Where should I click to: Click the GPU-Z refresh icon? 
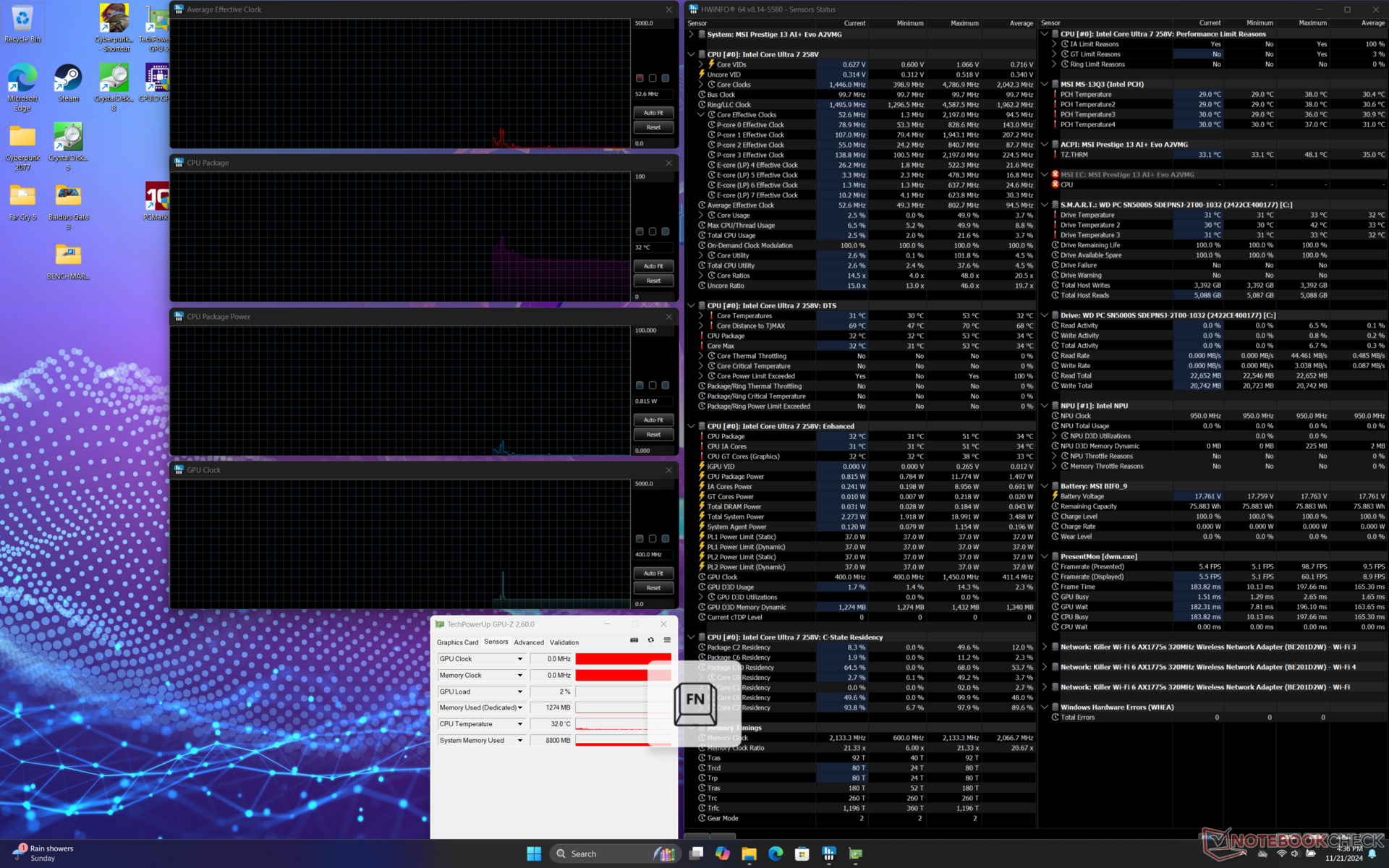tap(650, 640)
